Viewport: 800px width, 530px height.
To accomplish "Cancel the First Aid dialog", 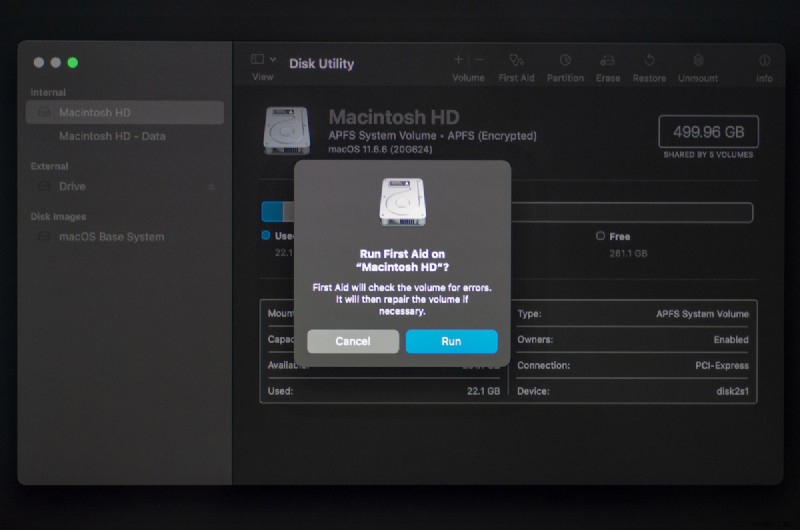I will 353,341.
